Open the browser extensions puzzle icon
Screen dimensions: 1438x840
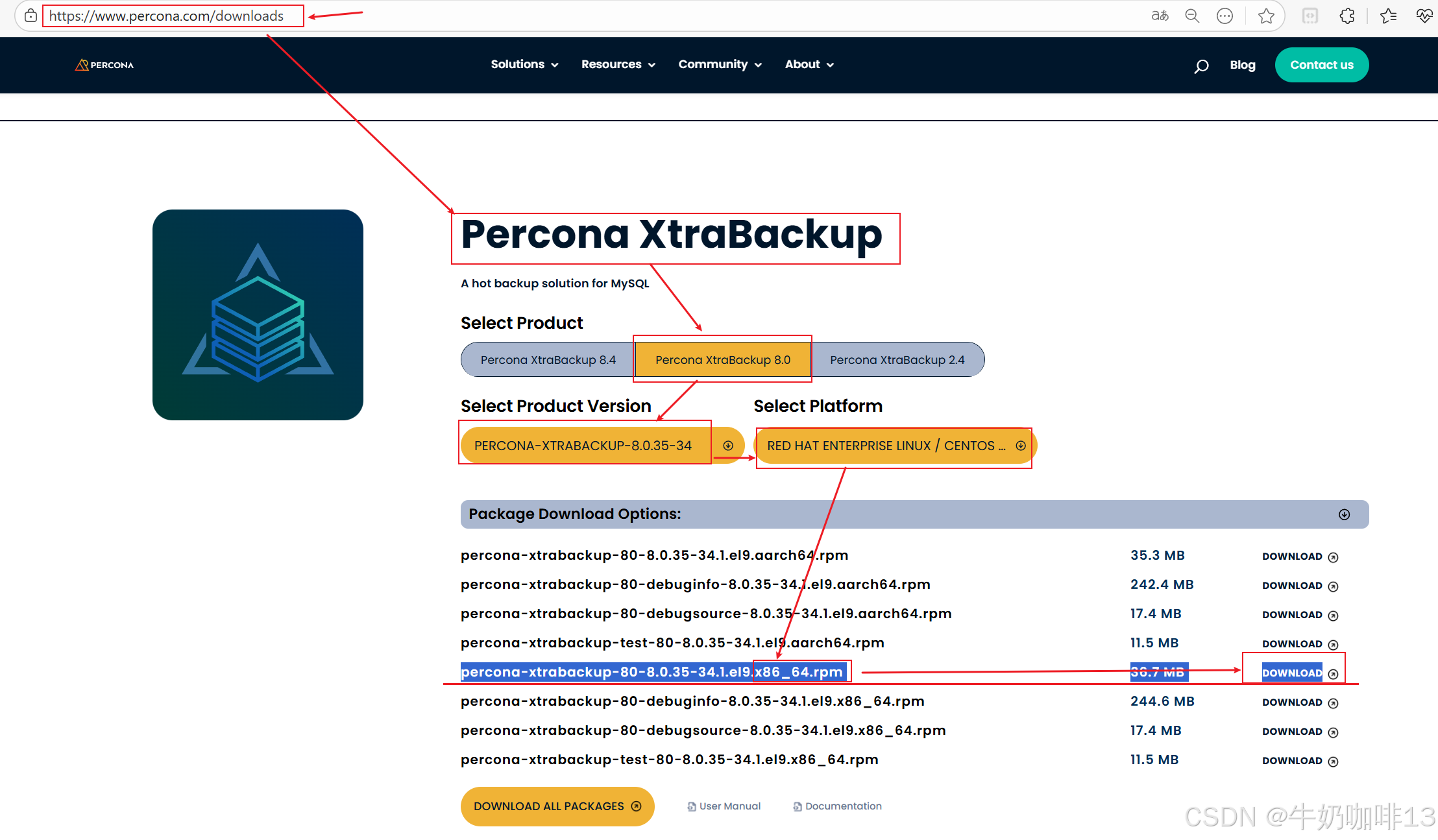[x=1347, y=16]
